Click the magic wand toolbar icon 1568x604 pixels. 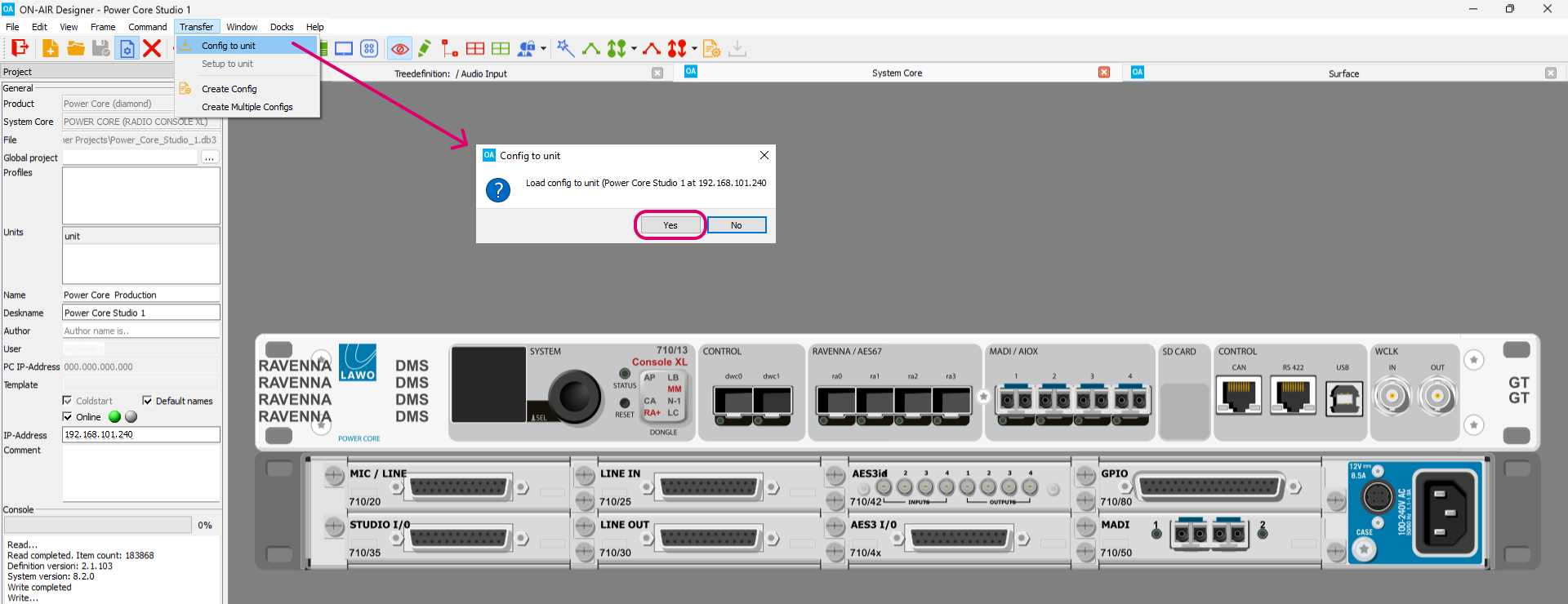pos(565,48)
